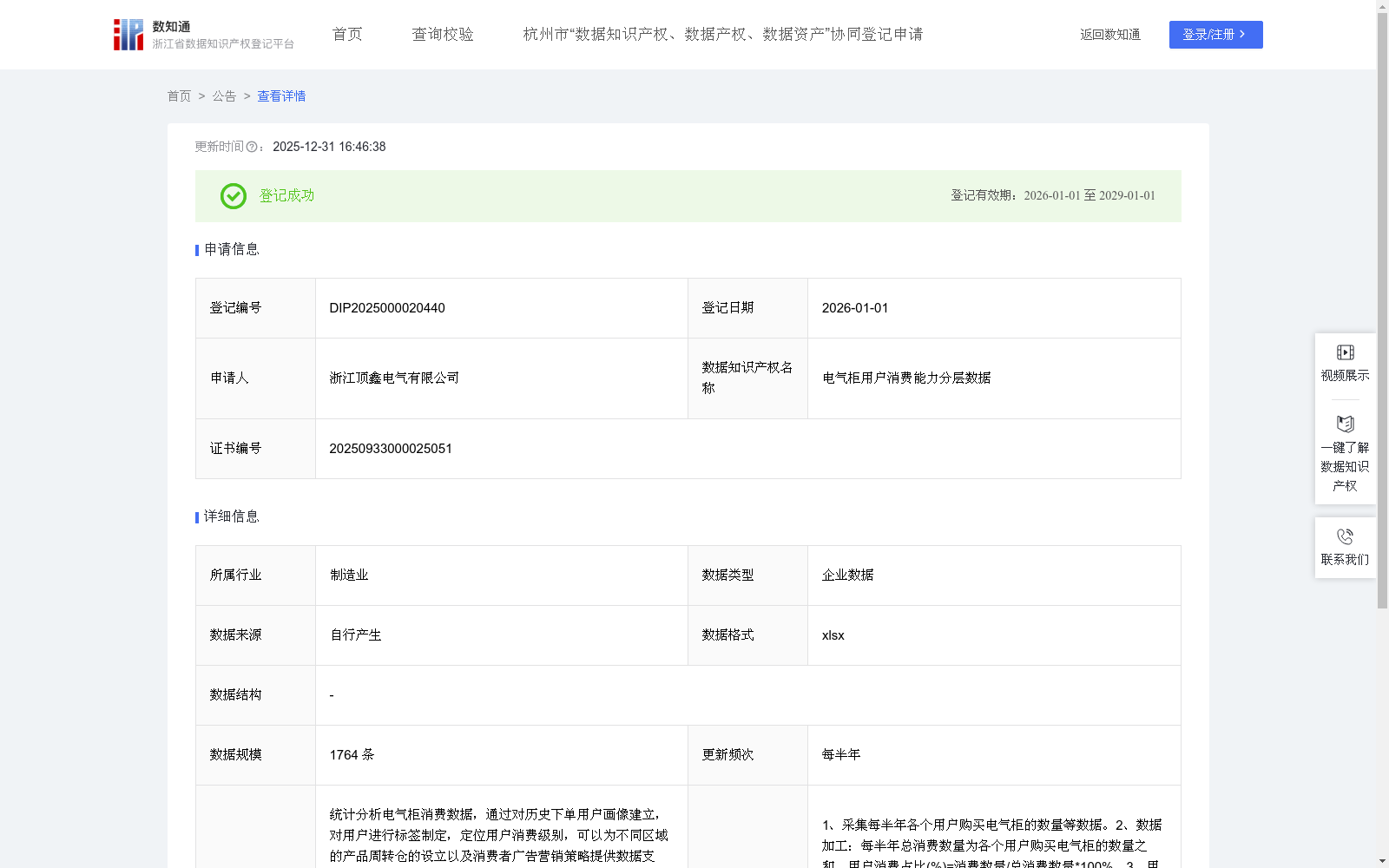
Task: Click the 登录/注册 button
Action: click(1215, 35)
